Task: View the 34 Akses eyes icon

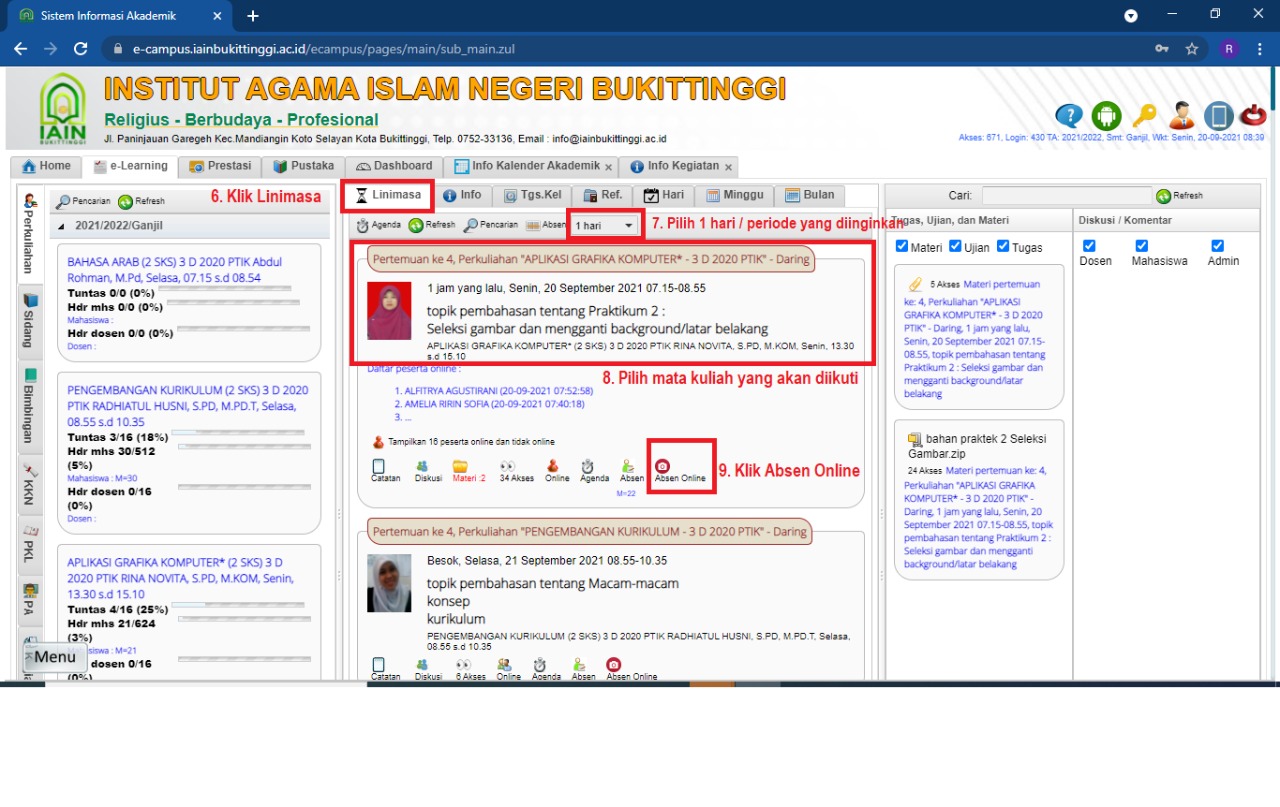Action: click(x=516, y=471)
